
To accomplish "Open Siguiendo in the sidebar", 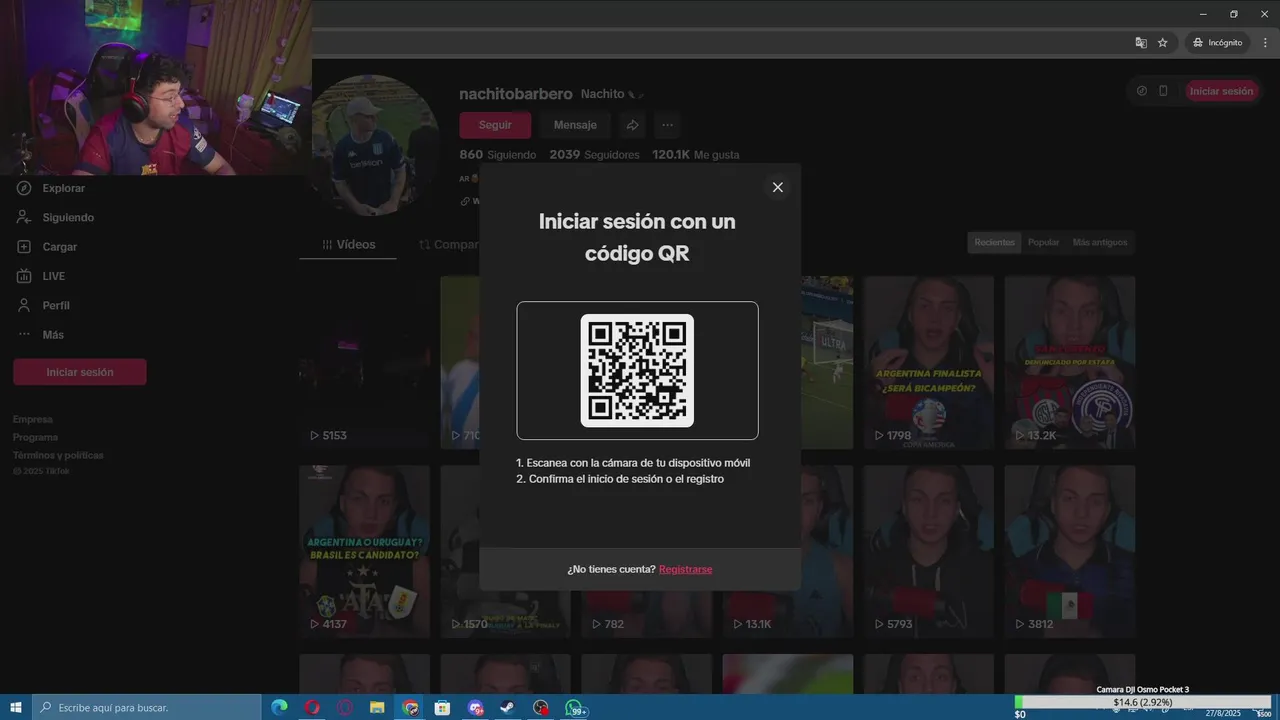I will [x=68, y=217].
